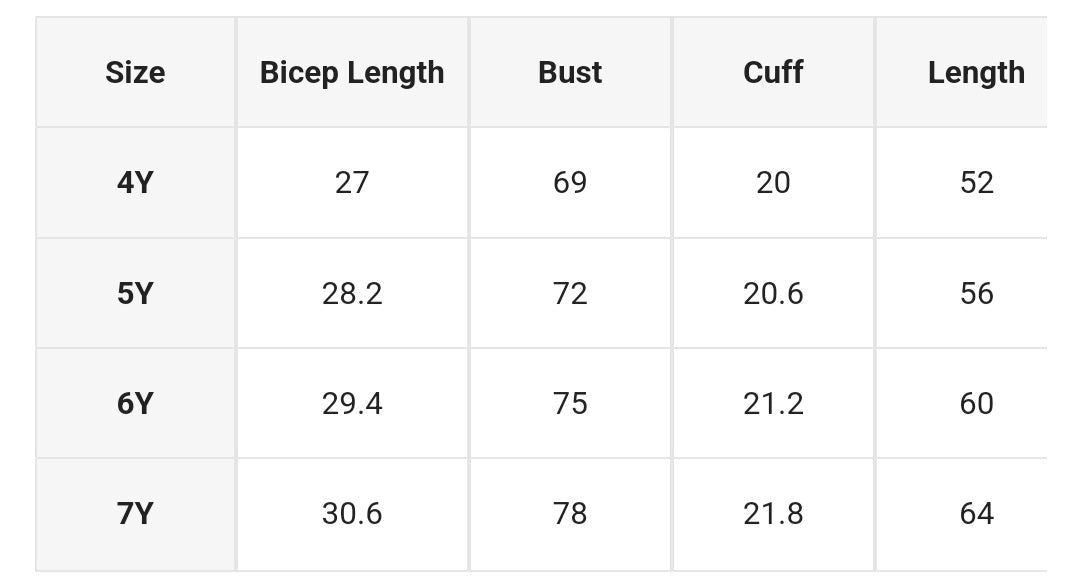Select the 6Y length value 60
Screen dimensions: 1080x585
pos(976,404)
